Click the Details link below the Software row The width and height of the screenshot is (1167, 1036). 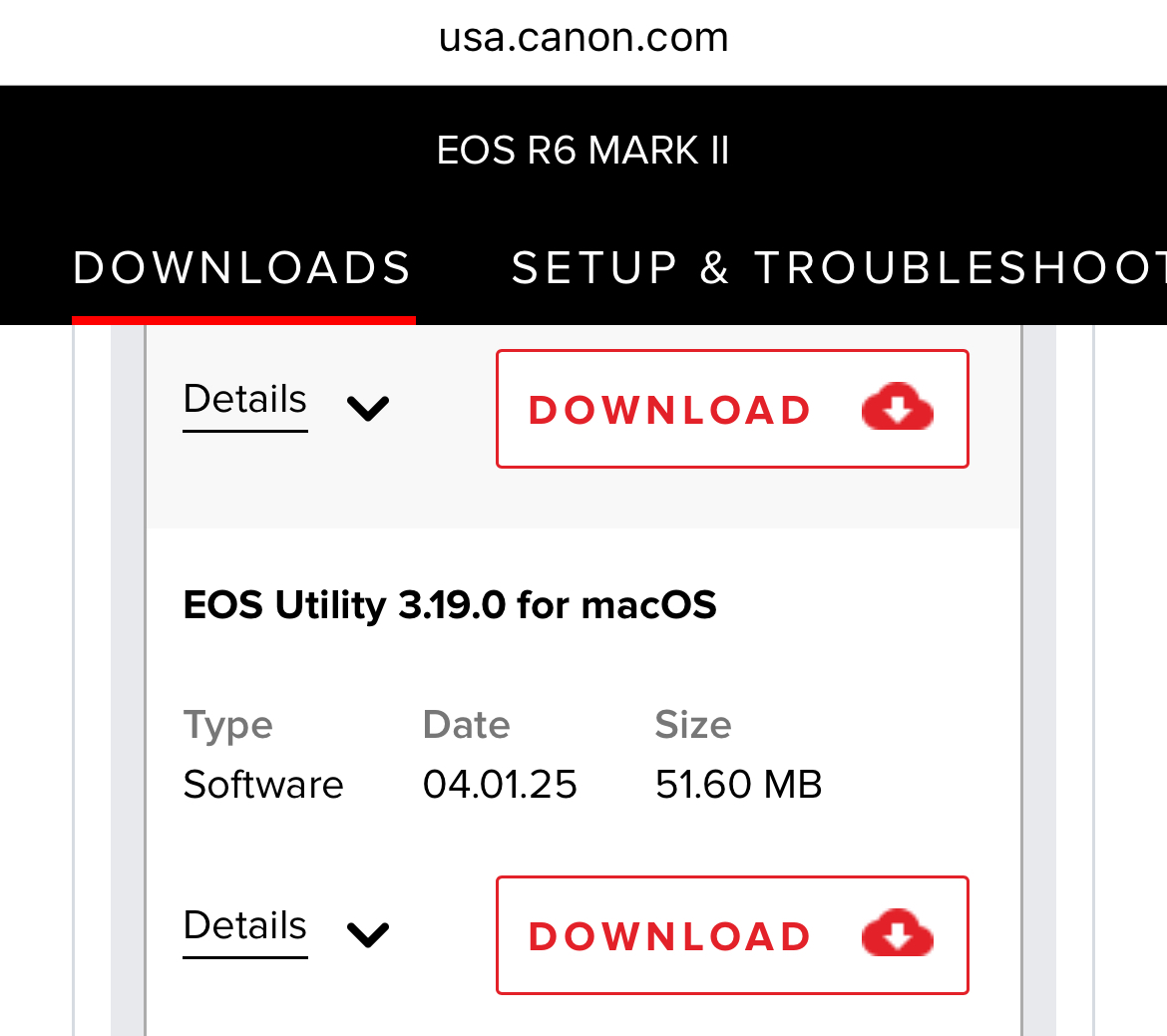pos(244,925)
